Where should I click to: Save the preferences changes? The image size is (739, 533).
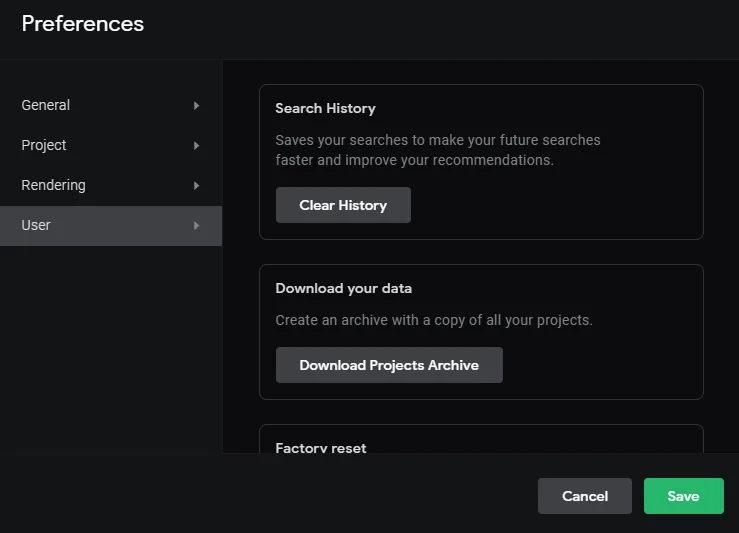(x=684, y=496)
